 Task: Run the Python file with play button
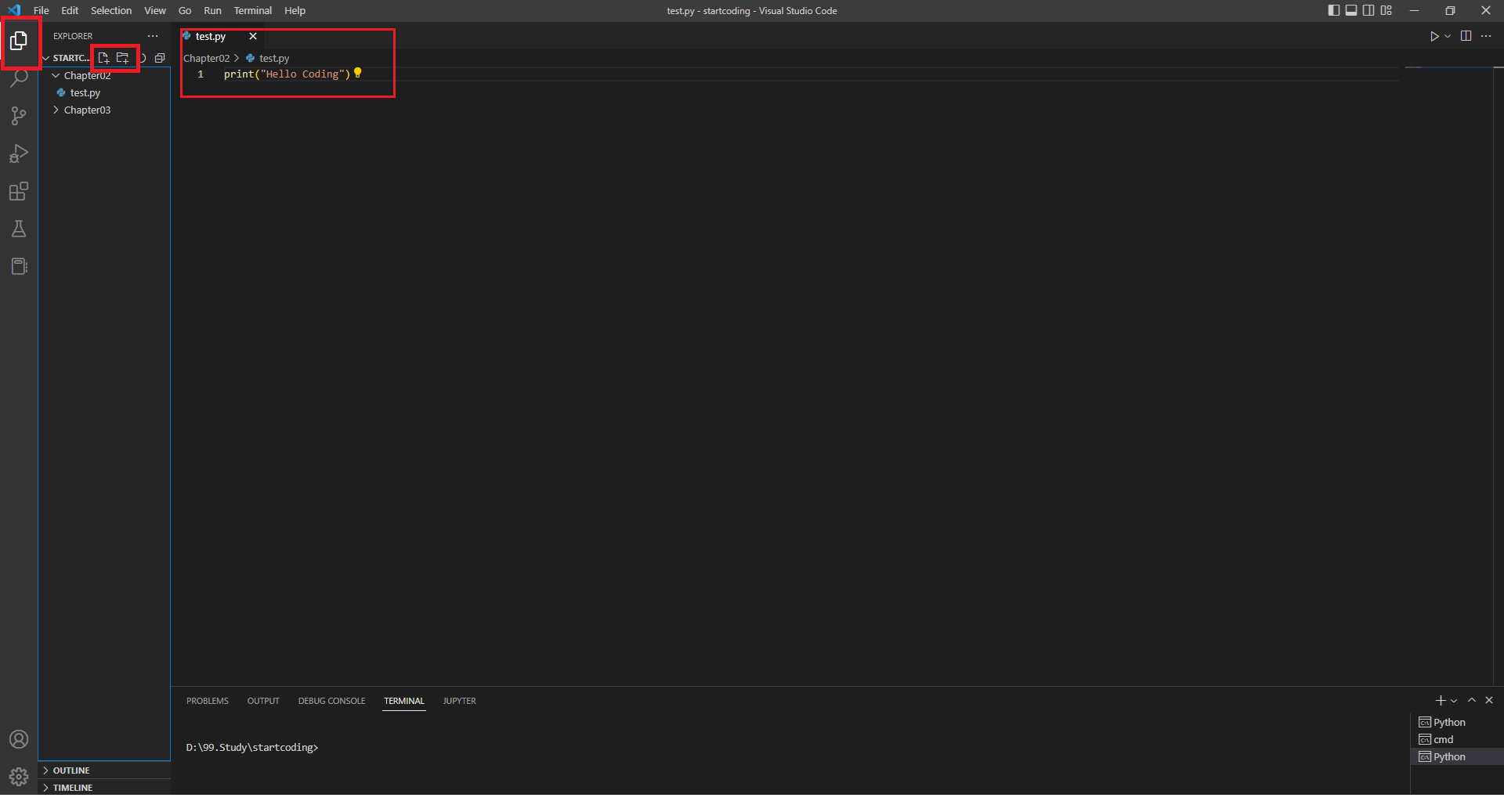point(1434,36)
